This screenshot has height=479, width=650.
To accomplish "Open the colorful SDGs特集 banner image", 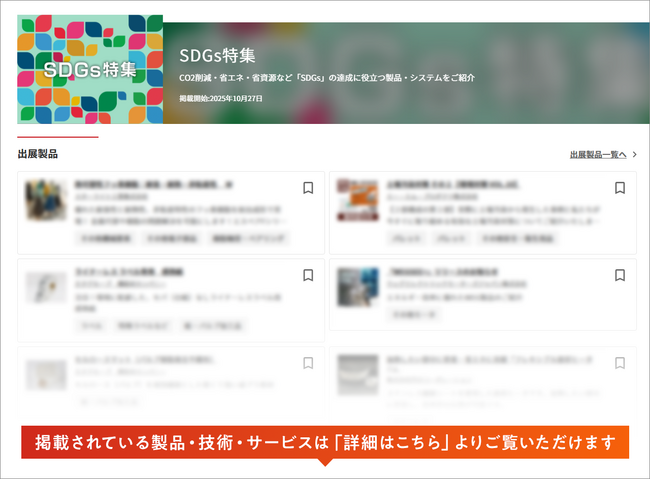I will pyautogui.click(x=90, y=69).
